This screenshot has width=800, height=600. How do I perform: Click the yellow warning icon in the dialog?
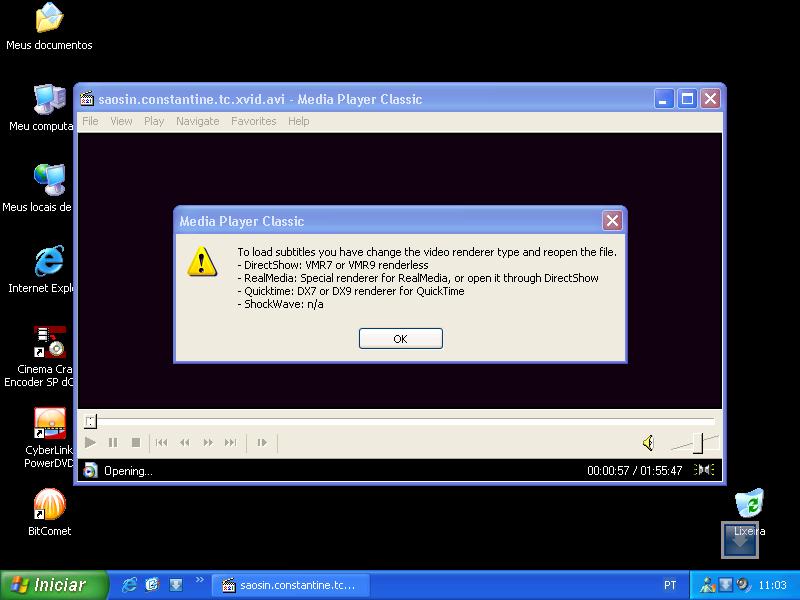coord(202,261)
